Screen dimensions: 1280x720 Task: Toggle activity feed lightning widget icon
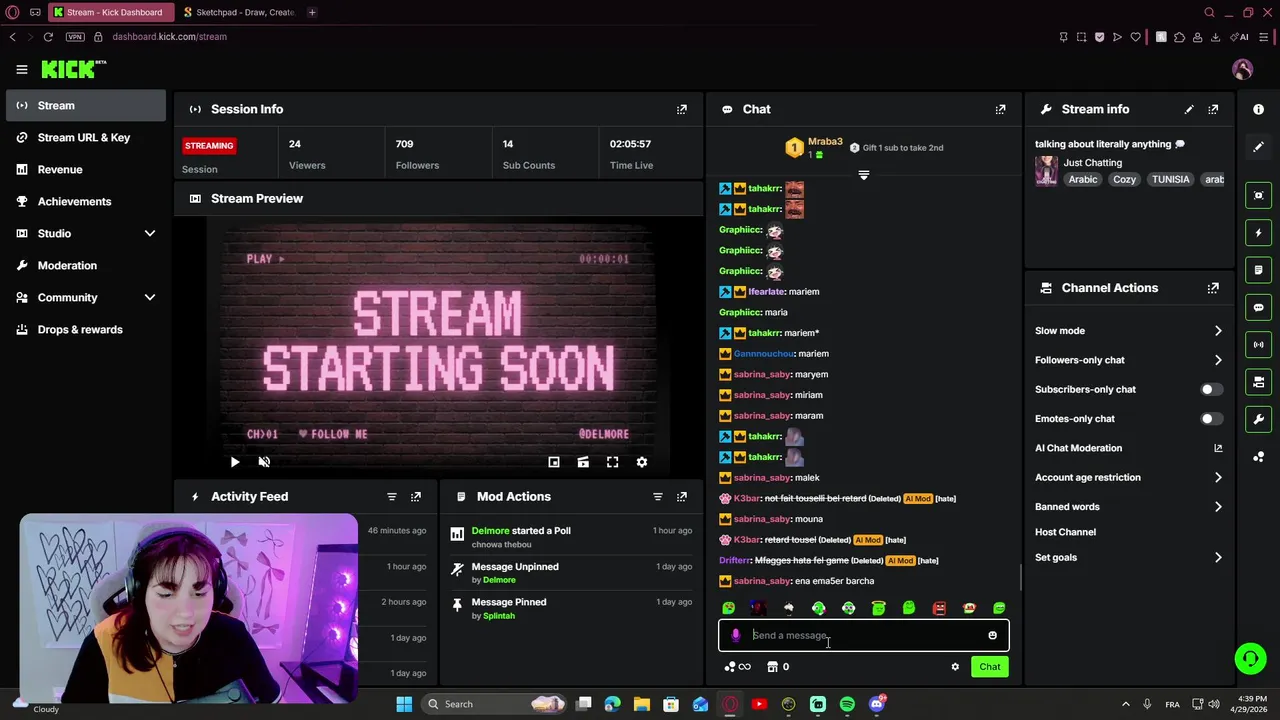click(x=1259, y=233)
